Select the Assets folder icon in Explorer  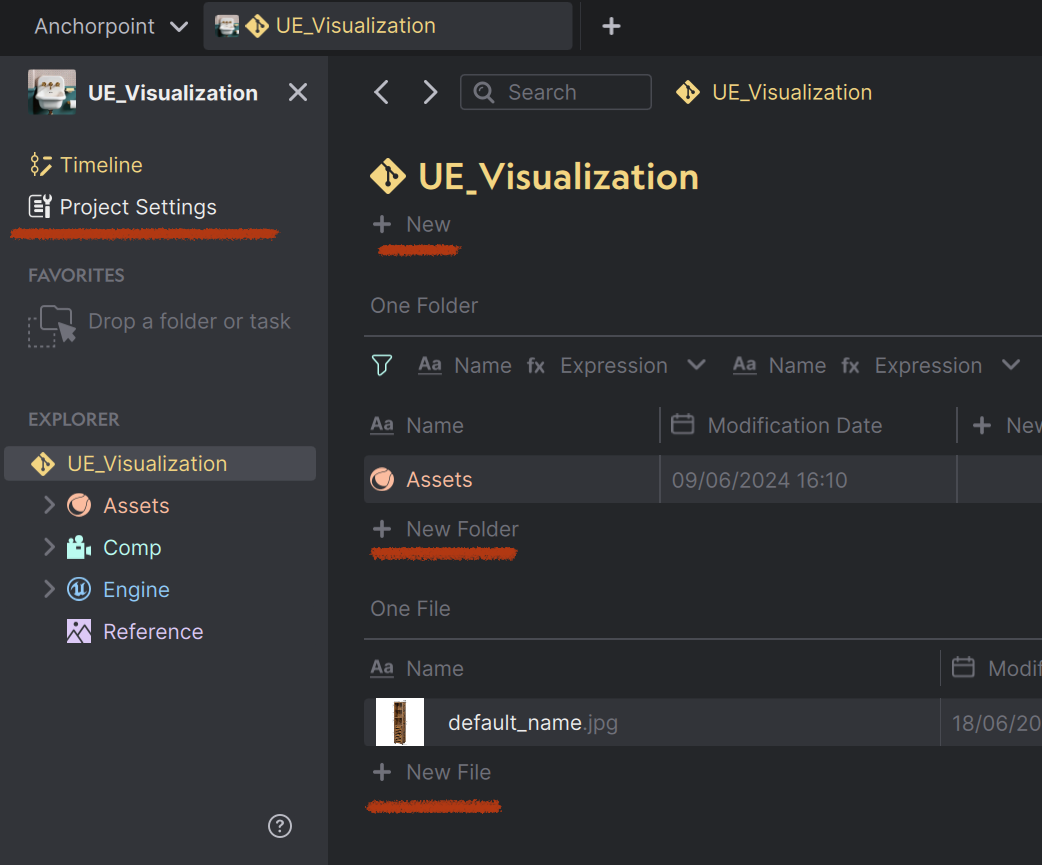[78, 505]
